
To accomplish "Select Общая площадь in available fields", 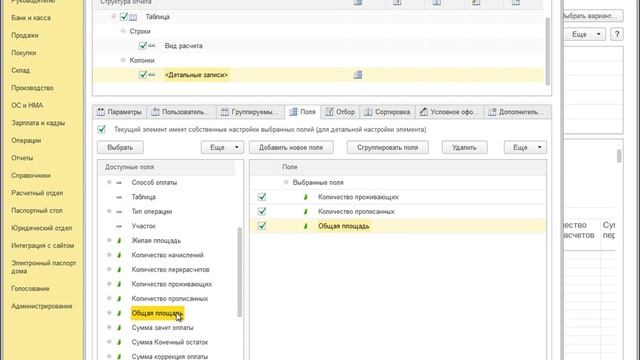I will [x=157, y=313].
